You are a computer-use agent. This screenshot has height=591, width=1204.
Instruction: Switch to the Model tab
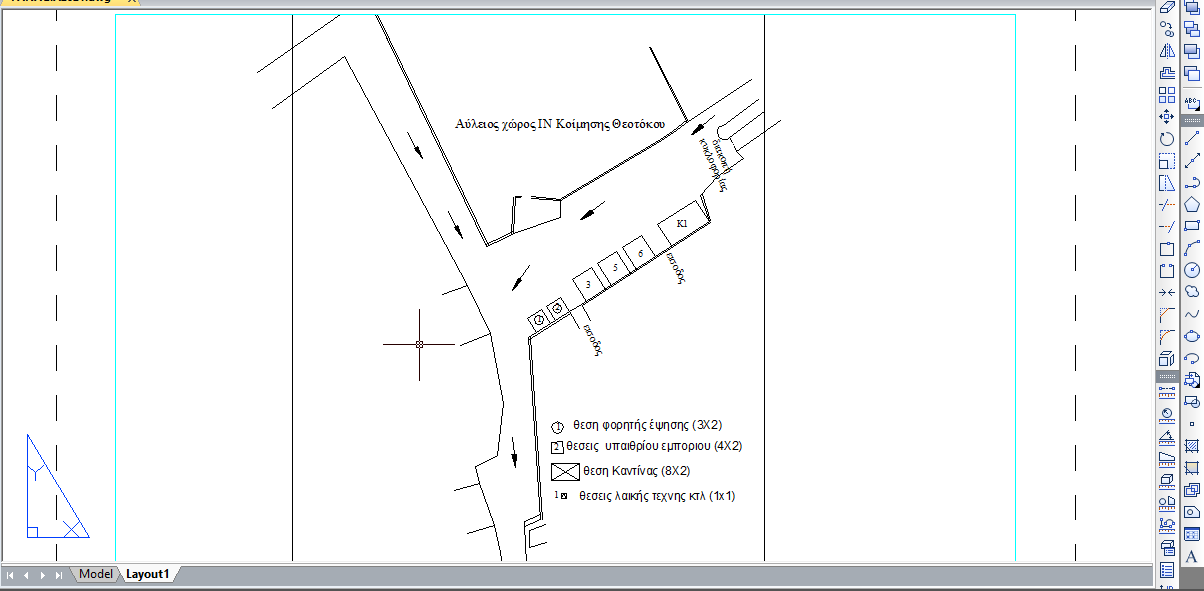click(x=96, y=574)
